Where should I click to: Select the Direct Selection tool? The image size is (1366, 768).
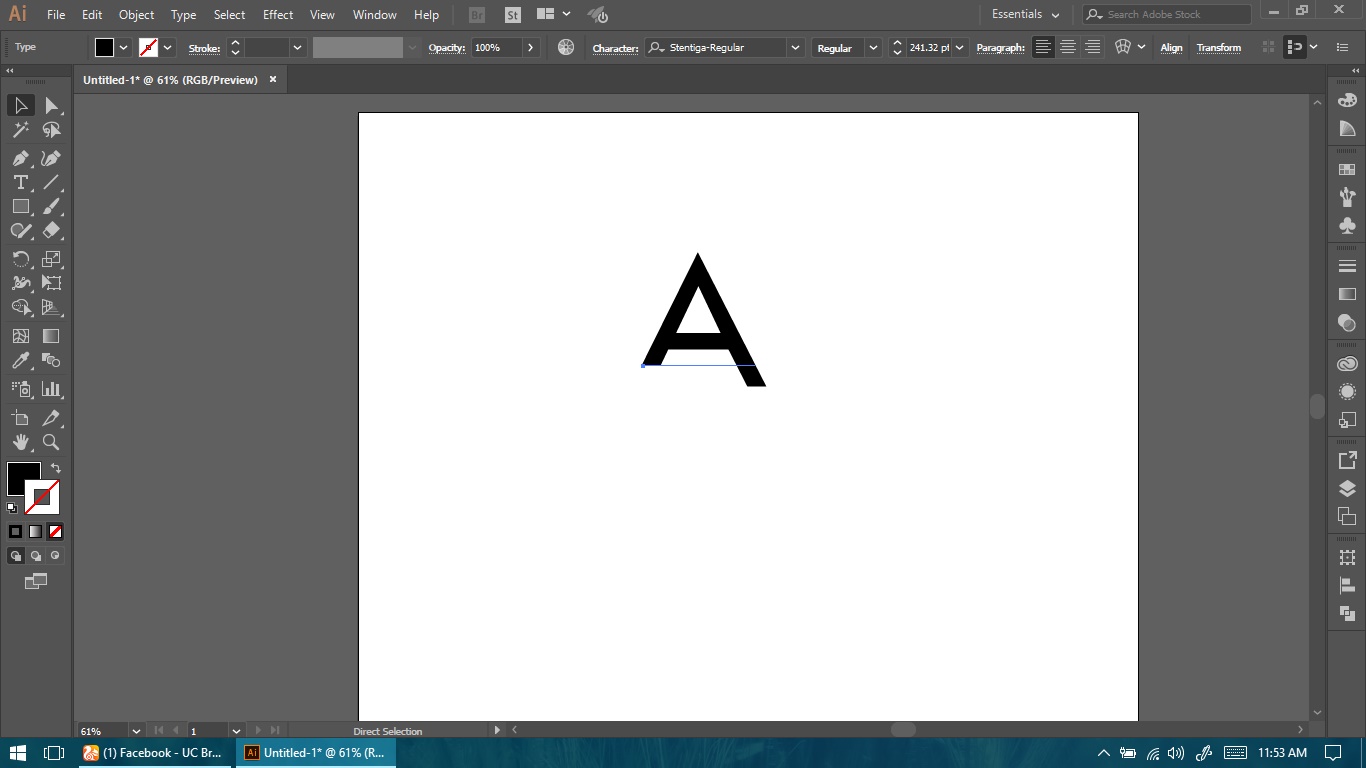coord(51,105)
